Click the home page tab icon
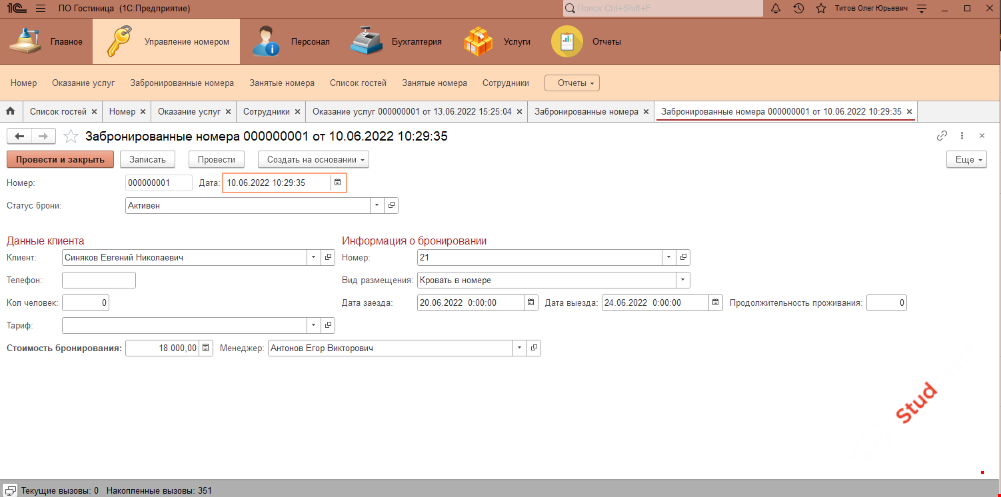 10,111
